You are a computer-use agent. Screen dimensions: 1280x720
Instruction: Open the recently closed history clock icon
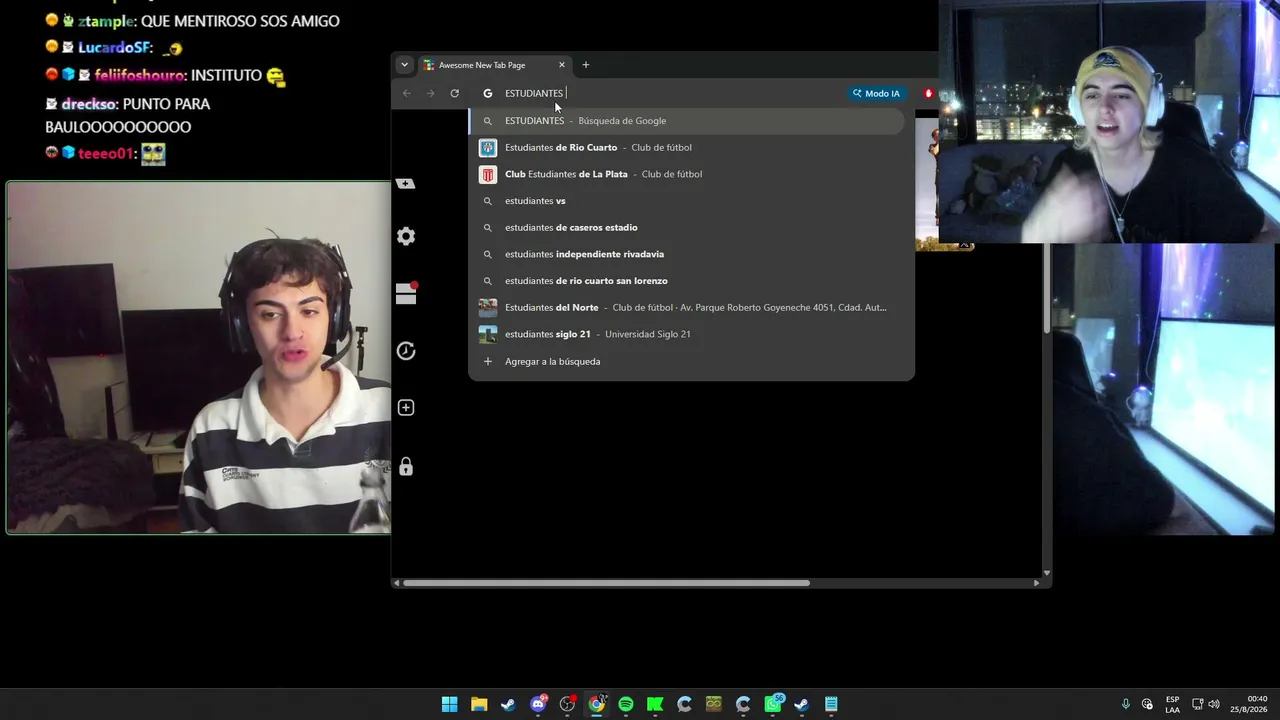pyautogui.click(x=406, y=351)
